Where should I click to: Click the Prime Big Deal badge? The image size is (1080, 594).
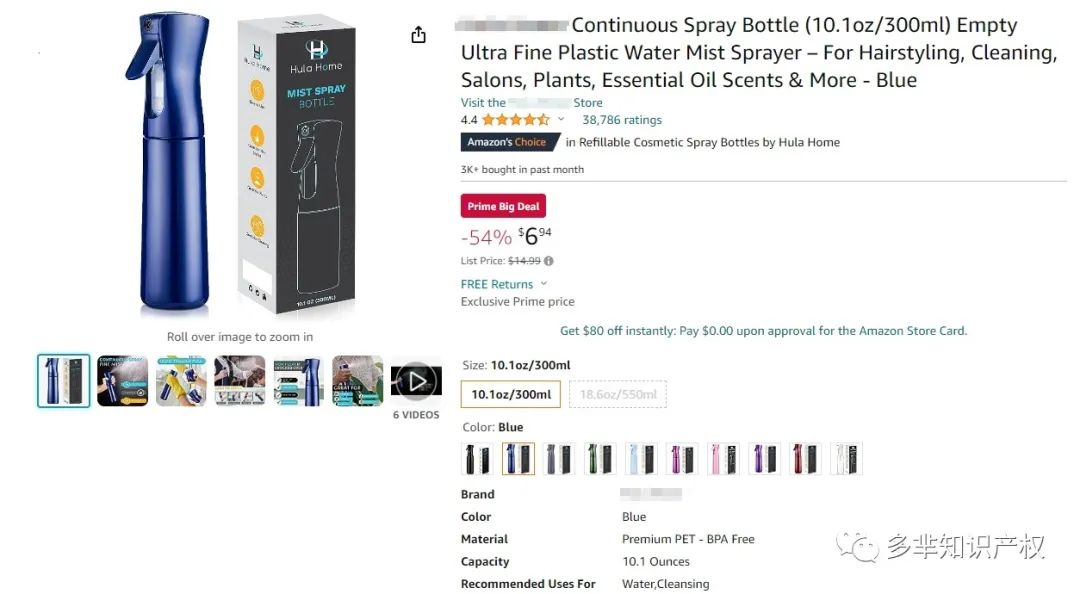pyautogui.click(x=503, y=206)
